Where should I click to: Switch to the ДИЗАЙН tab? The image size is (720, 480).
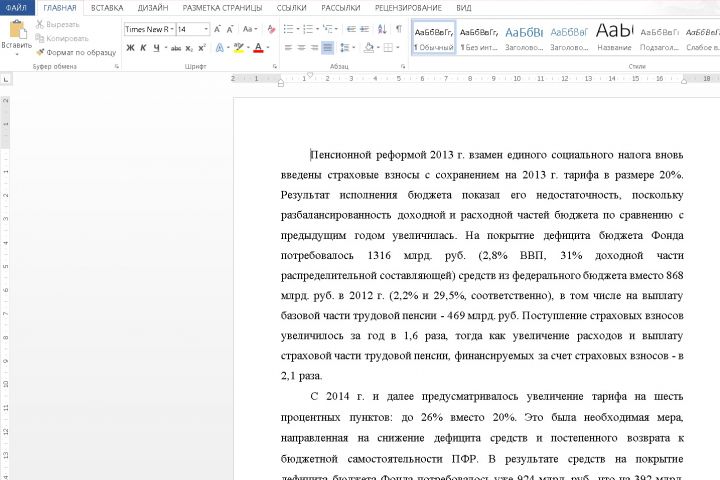click(x=153, y=8)
